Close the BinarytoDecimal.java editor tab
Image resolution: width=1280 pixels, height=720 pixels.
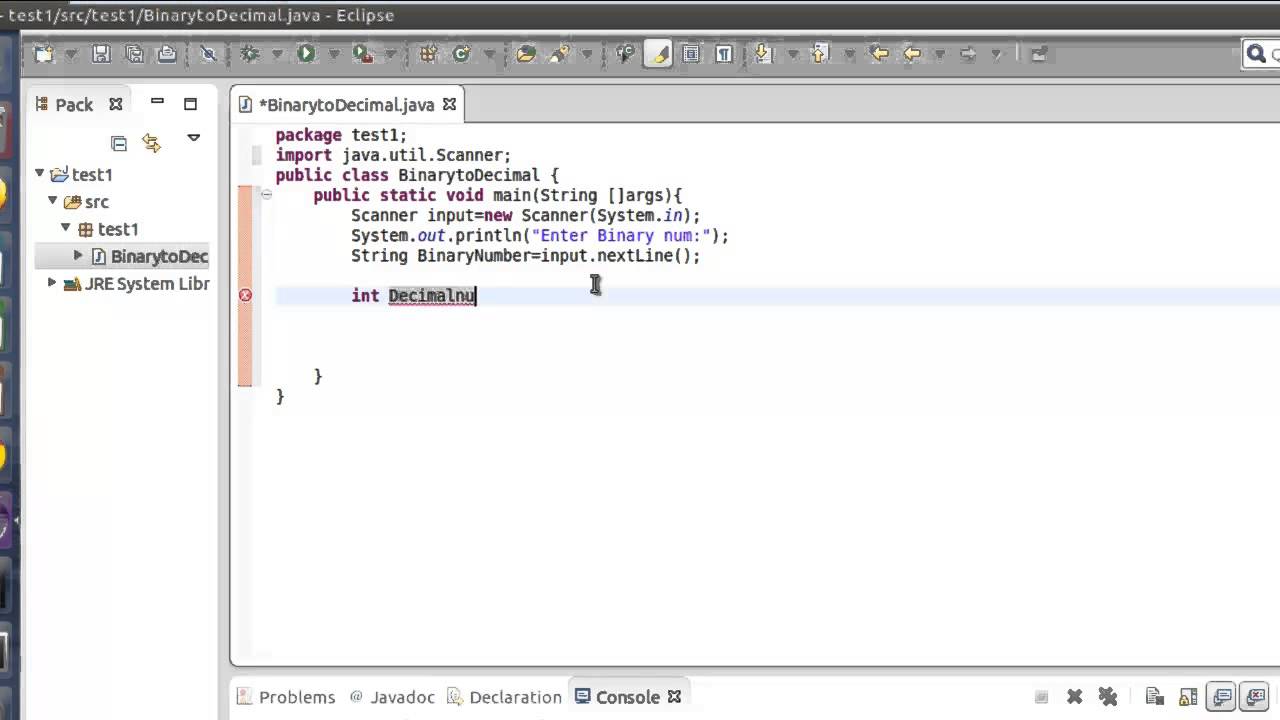tap(449, 104)
